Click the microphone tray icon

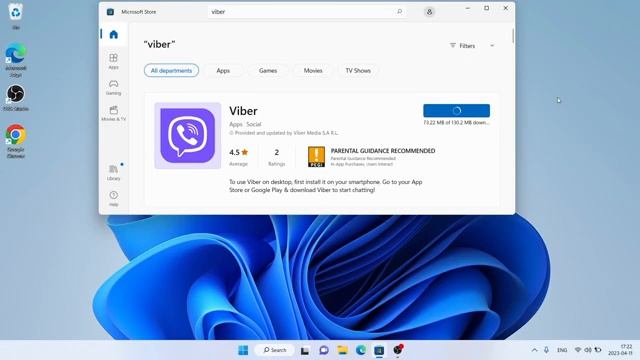point(546,350)
